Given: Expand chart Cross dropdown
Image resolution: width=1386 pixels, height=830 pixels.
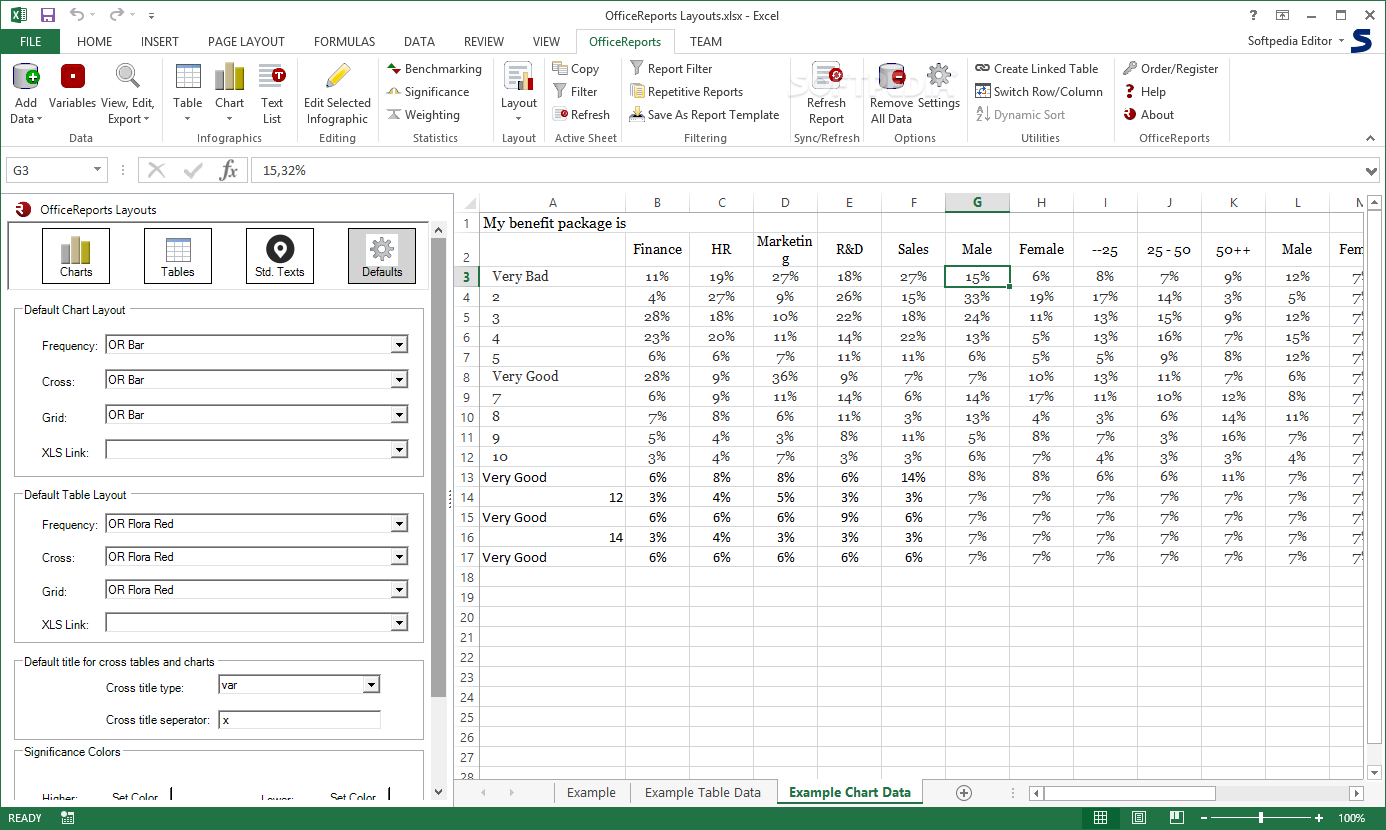Looking at the screenshot, I should (x=400, y=380).
